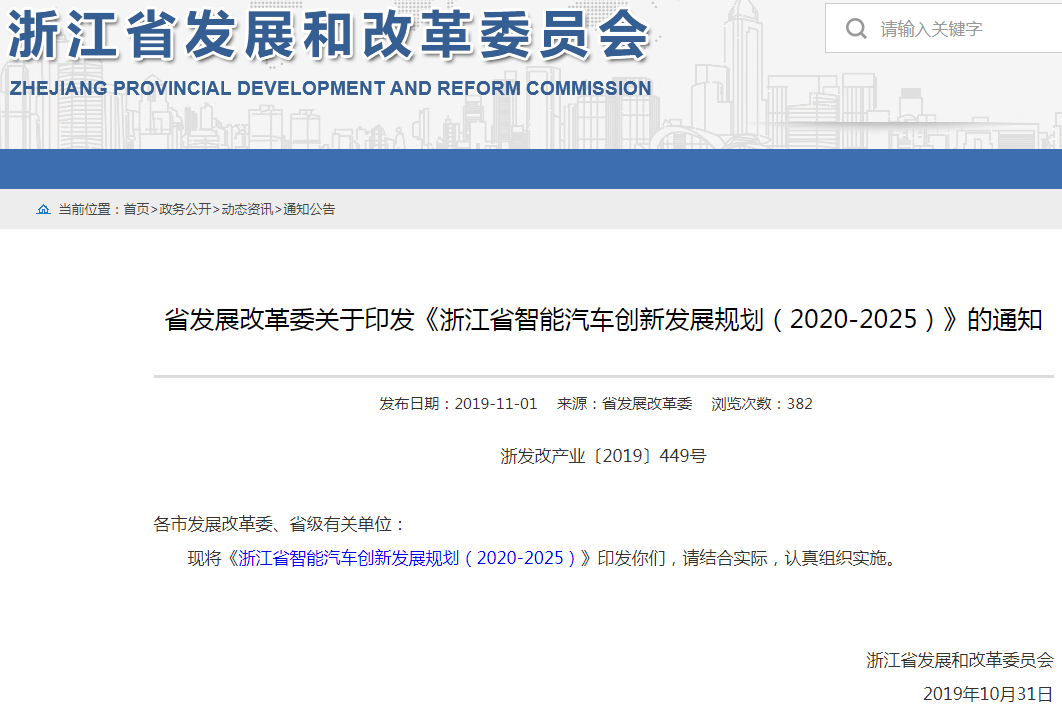Click the English commission name in the header
Image resolution: width=1062 pixels, height=708 pixels.
331,88
